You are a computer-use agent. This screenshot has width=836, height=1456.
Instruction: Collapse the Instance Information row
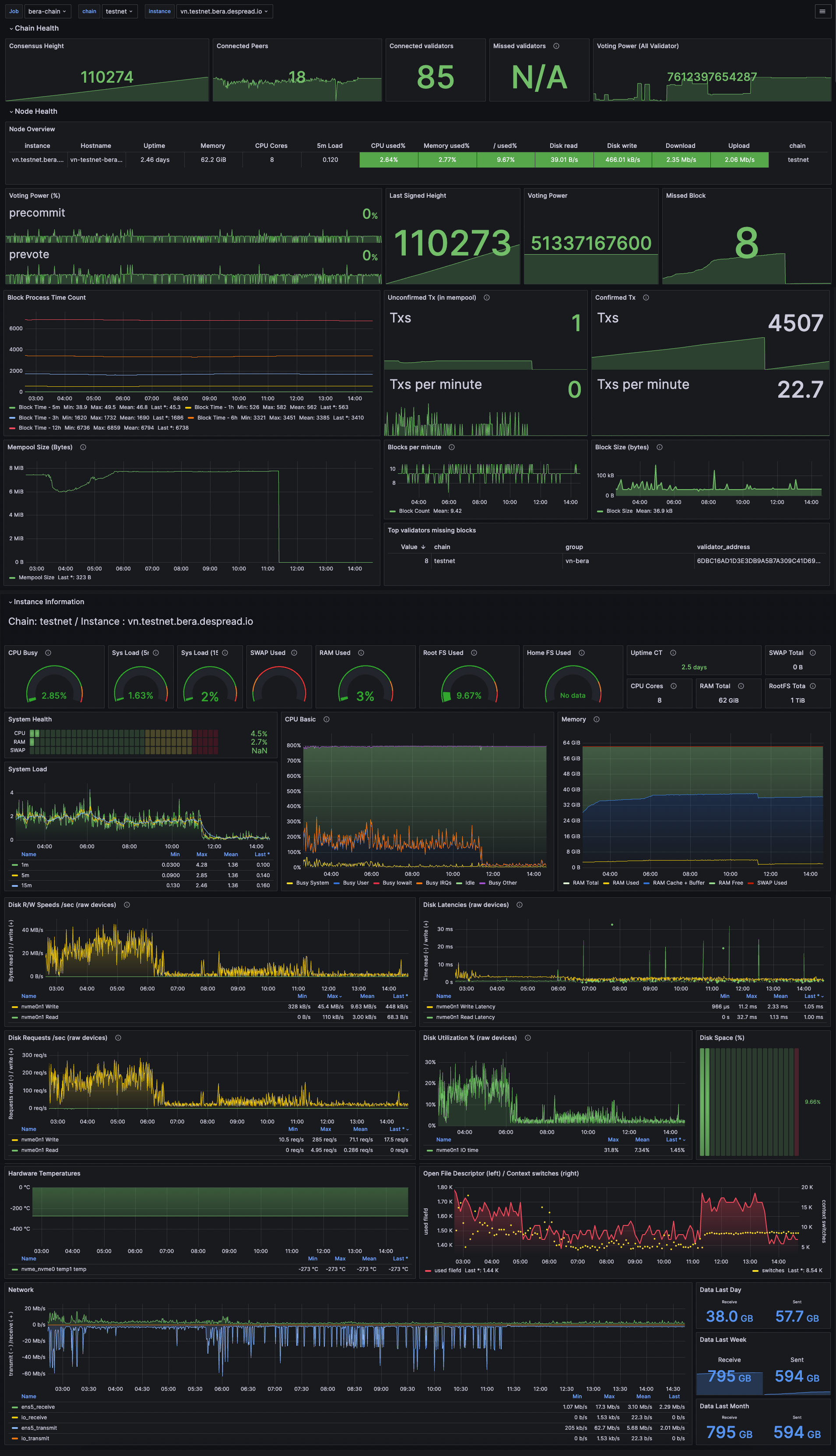48,602
